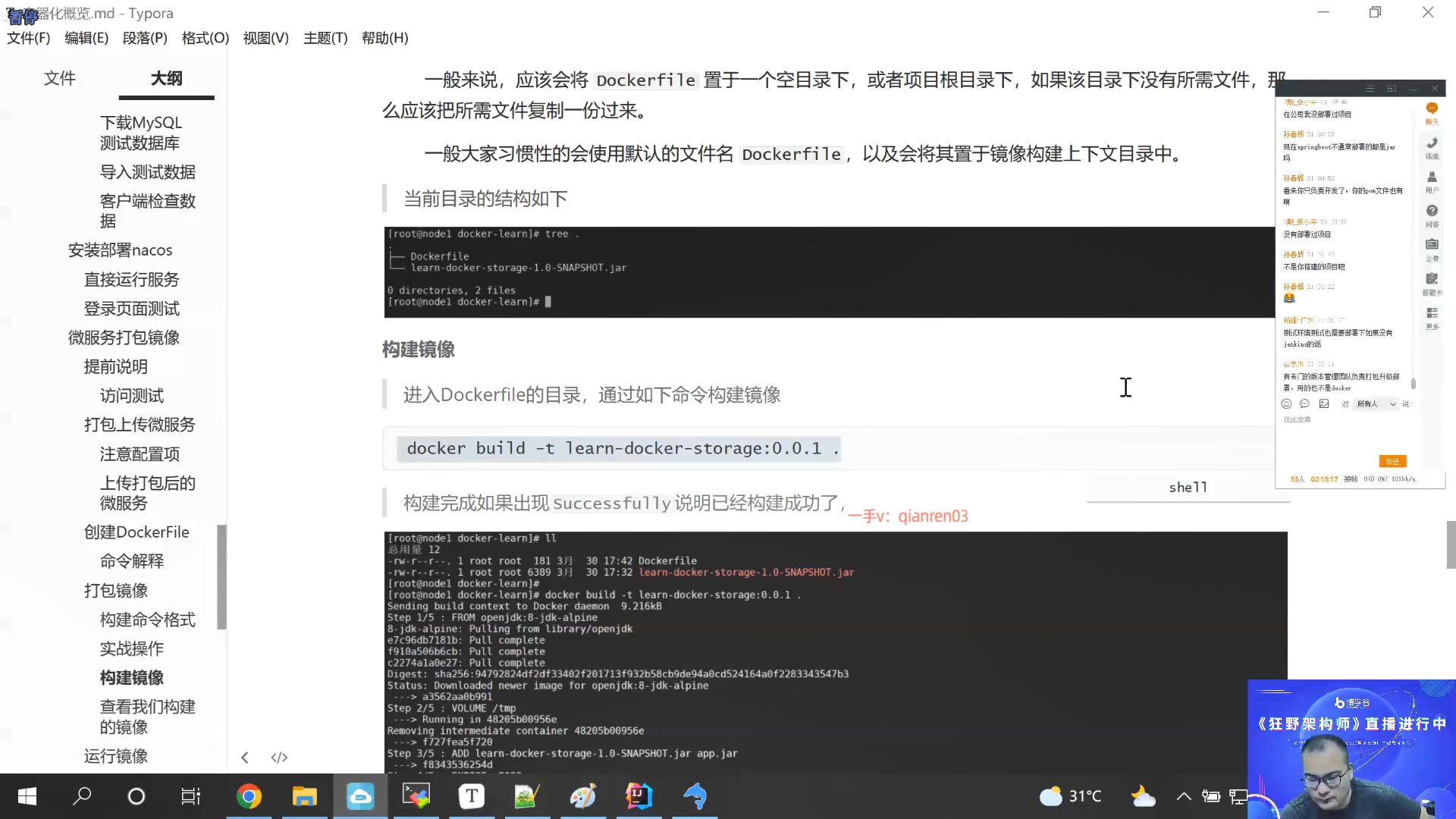1456x819 pixels.
Task: Open the 格式(O) menu
Action: (205, 38)
